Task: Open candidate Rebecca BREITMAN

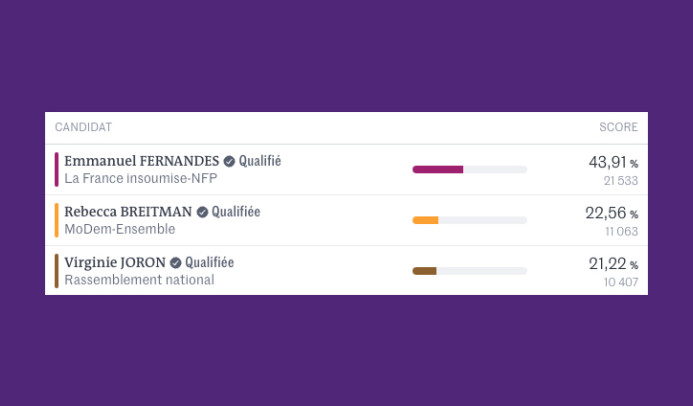Action: 128,212
